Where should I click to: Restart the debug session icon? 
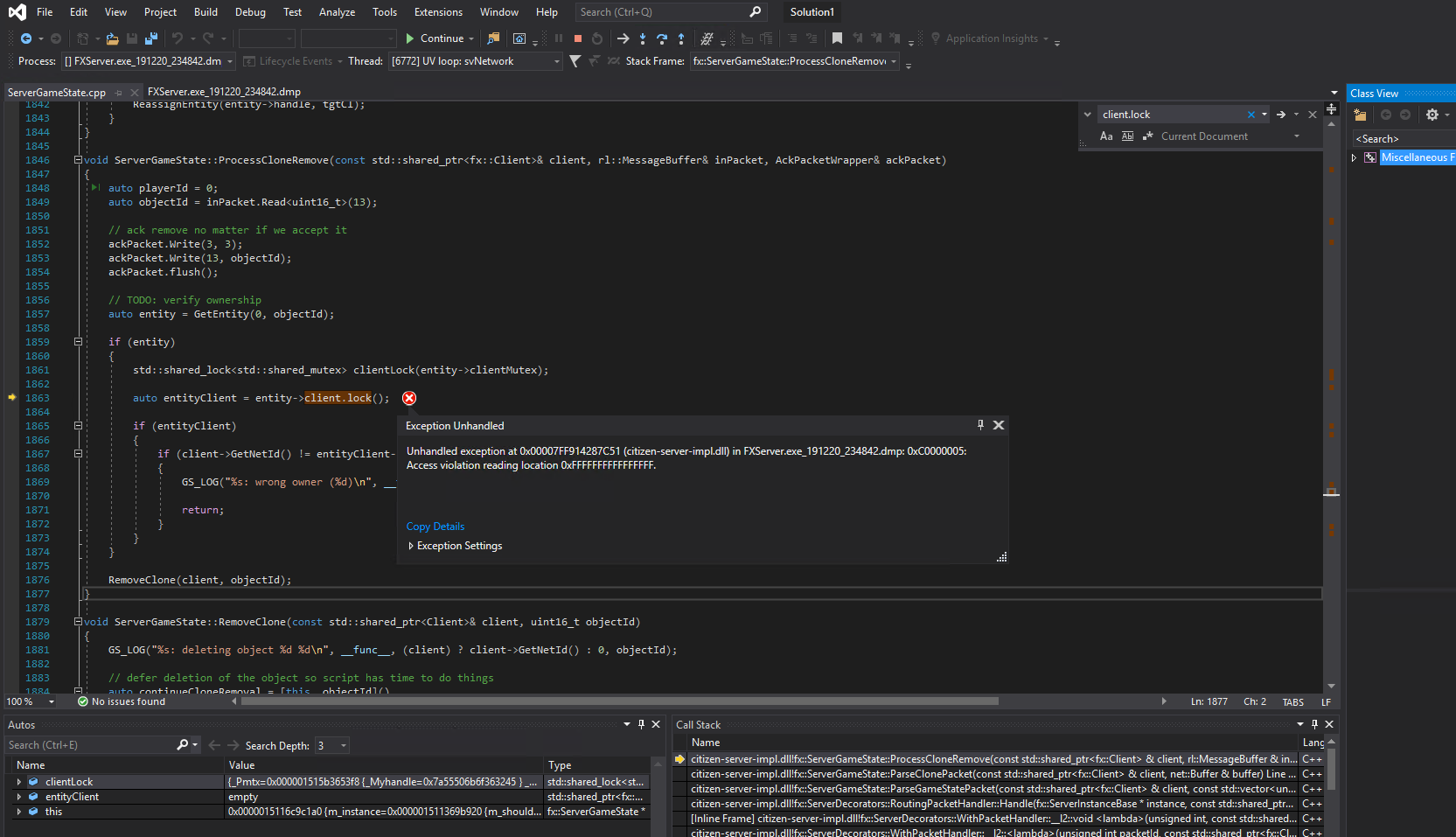tap(596, 38)
